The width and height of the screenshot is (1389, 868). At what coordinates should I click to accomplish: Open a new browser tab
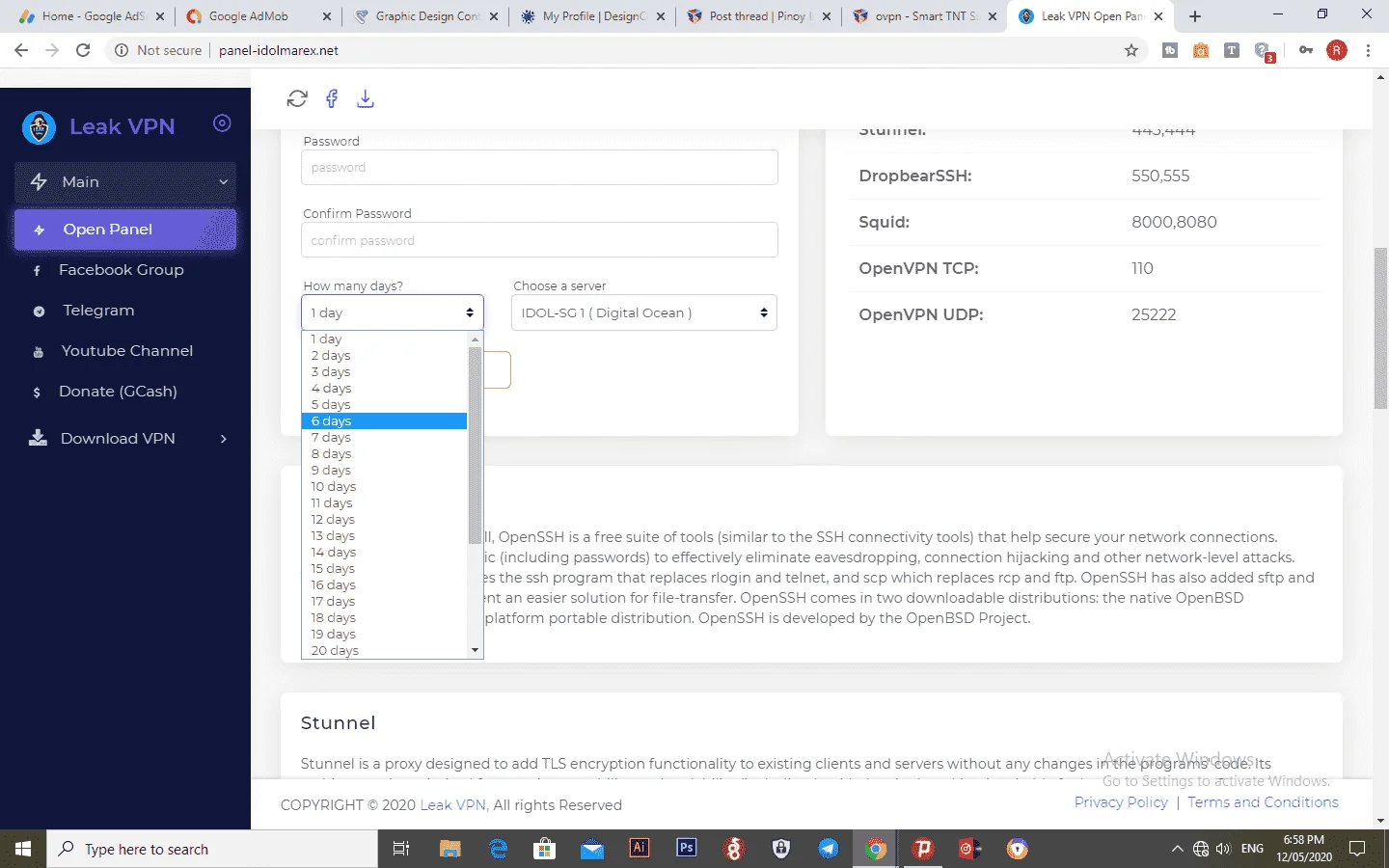[x=1195, y=16]
